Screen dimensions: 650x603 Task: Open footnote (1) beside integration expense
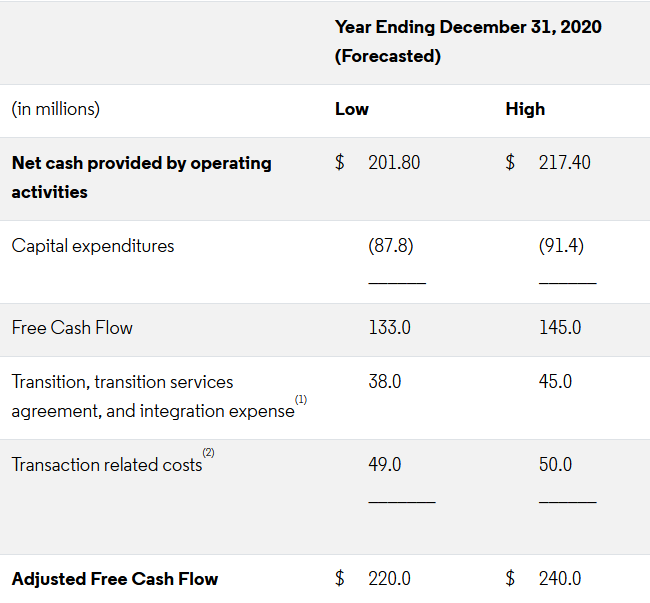(301, 400)
